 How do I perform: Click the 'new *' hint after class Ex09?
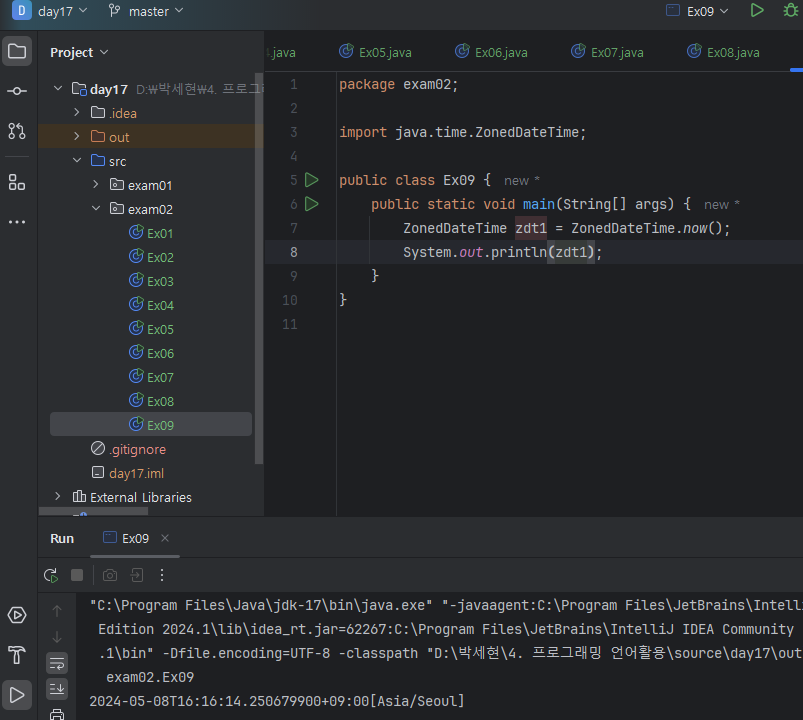pyautogui.click(x=522, y=180)
